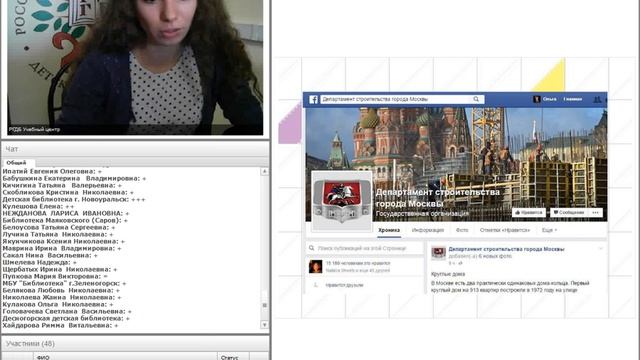This screenshot has height=360, width=640.
Task: Click the chat scrollbar thumb
Action: (264, 305)
